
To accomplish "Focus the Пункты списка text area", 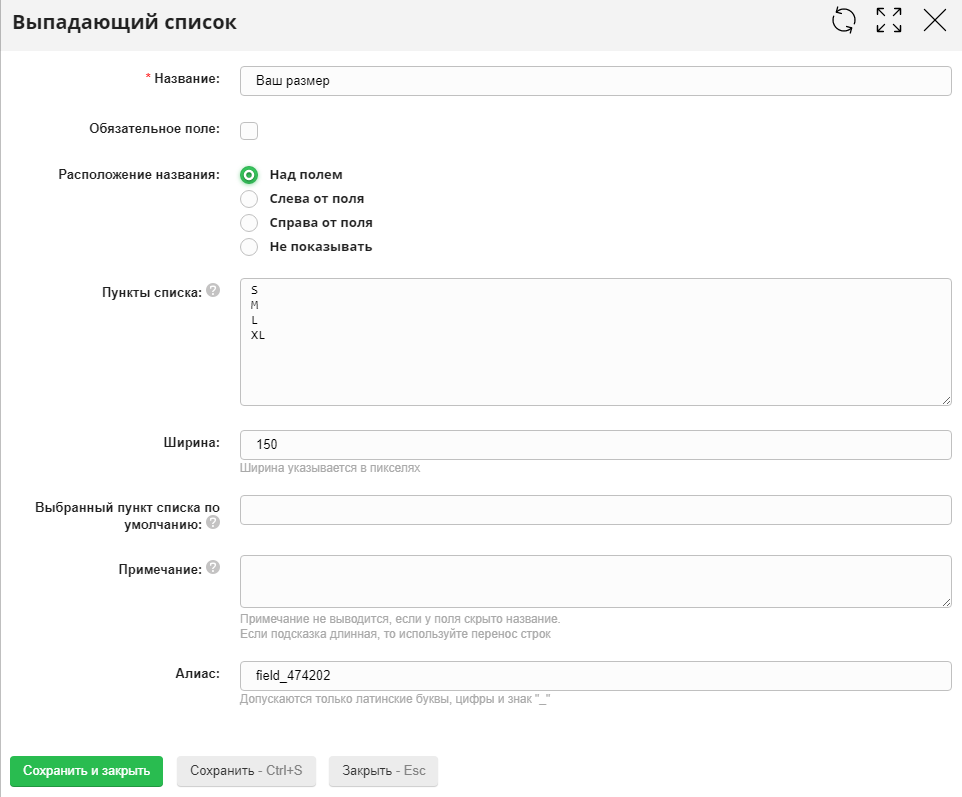I will 595,342.
